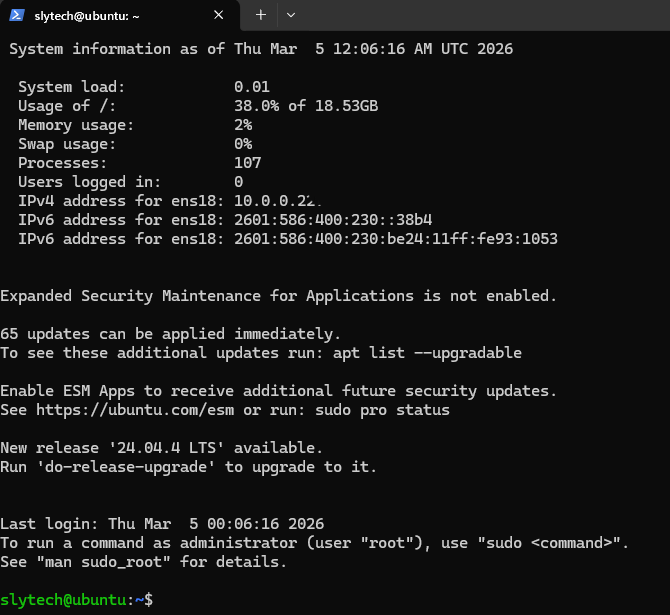Click the 'Last login' timestamp line

point(162,524)
